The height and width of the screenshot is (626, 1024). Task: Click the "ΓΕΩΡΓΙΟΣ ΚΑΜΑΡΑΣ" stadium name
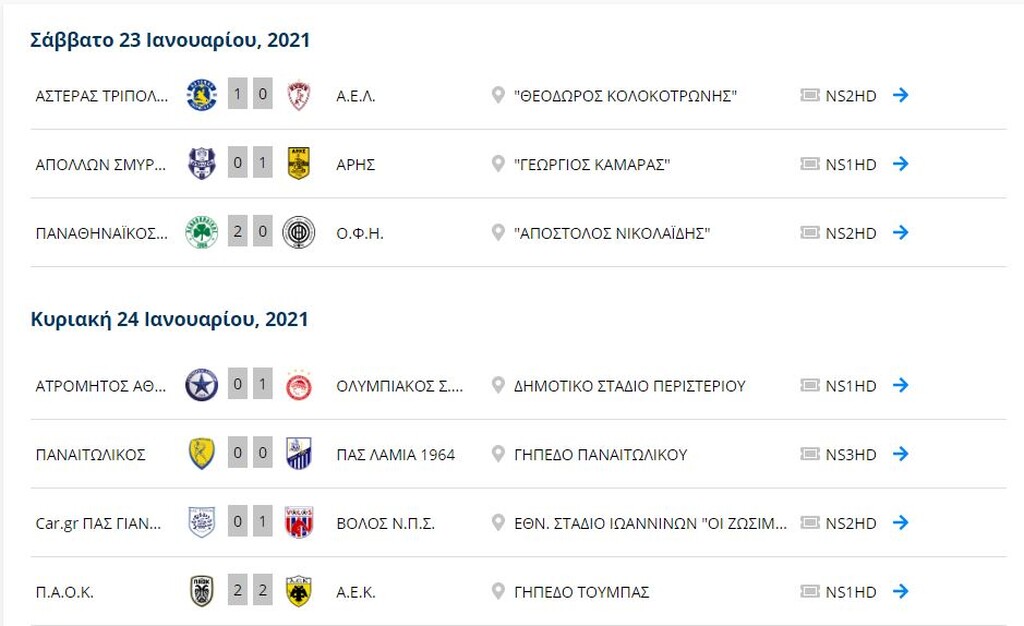click(x=592, y=164)
